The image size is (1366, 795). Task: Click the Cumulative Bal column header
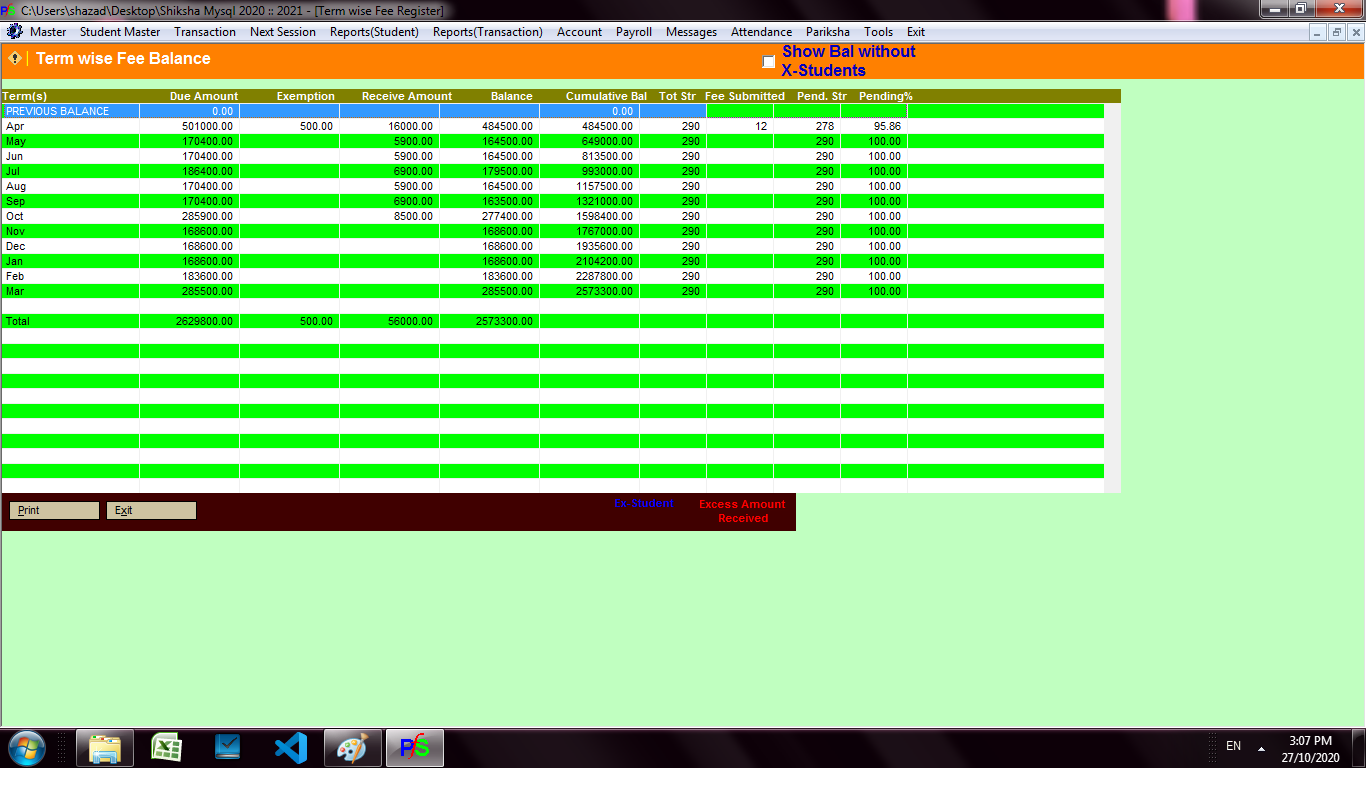(606, 96)
